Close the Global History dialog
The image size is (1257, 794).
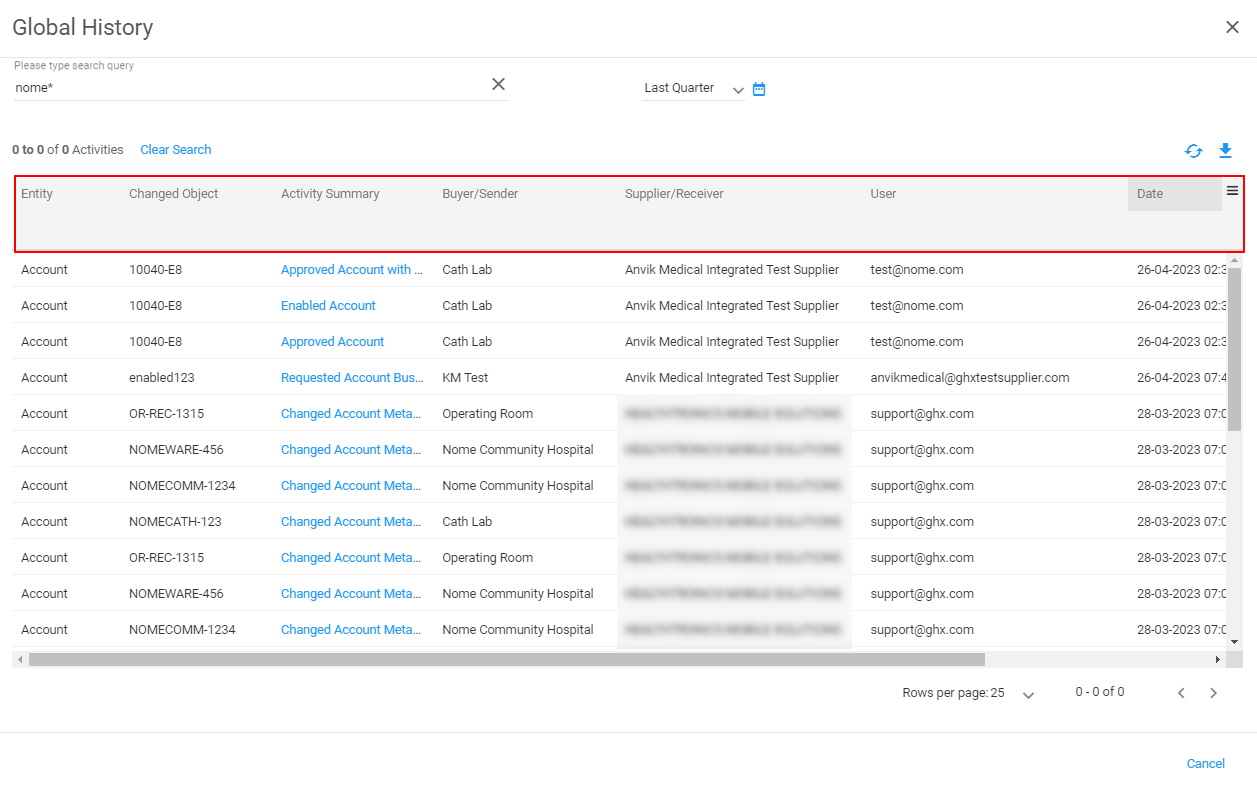pyautogui.click(x=1232, y=28)
